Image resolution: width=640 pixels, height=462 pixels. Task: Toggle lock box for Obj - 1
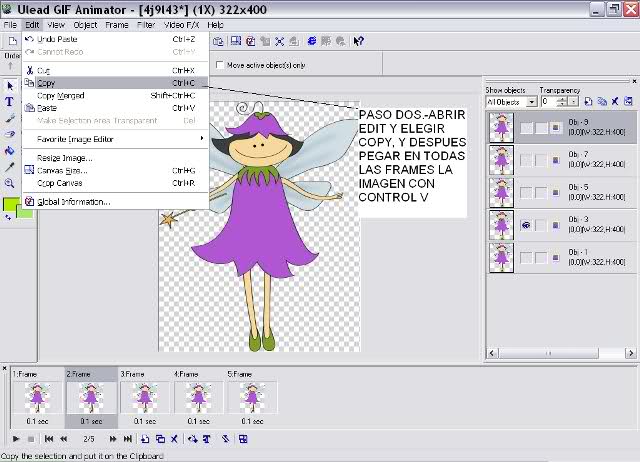541,258
